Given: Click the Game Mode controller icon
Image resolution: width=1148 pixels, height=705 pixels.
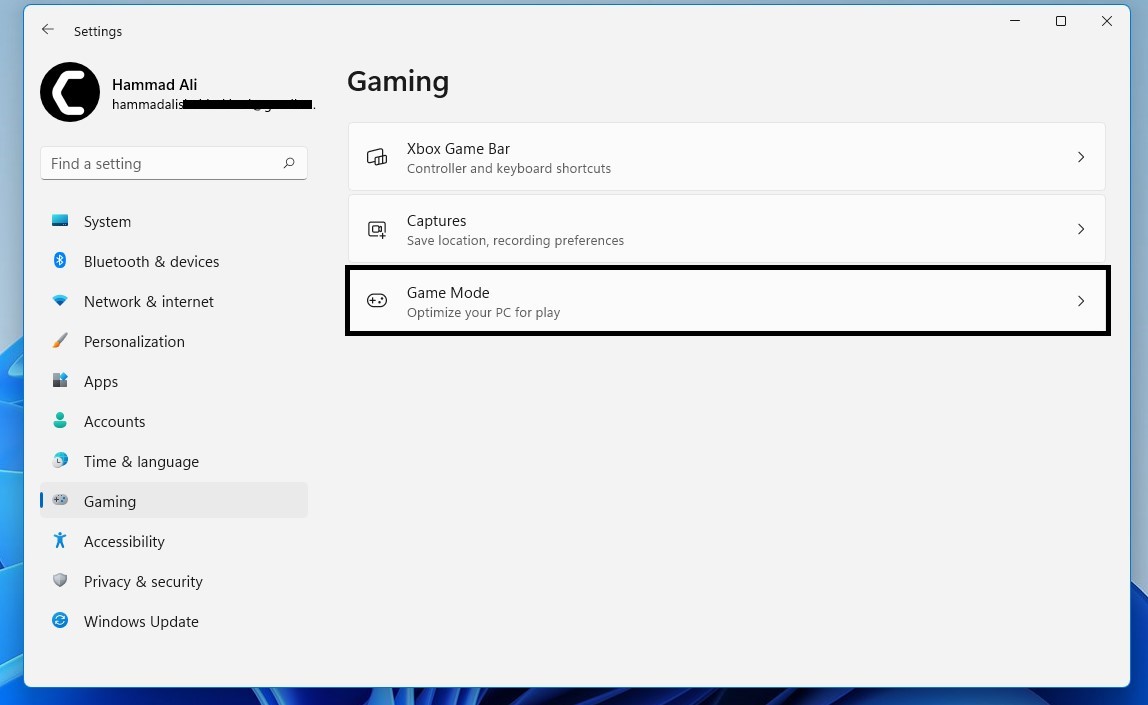Looking at the screenshot, I should tap(377, 301).
